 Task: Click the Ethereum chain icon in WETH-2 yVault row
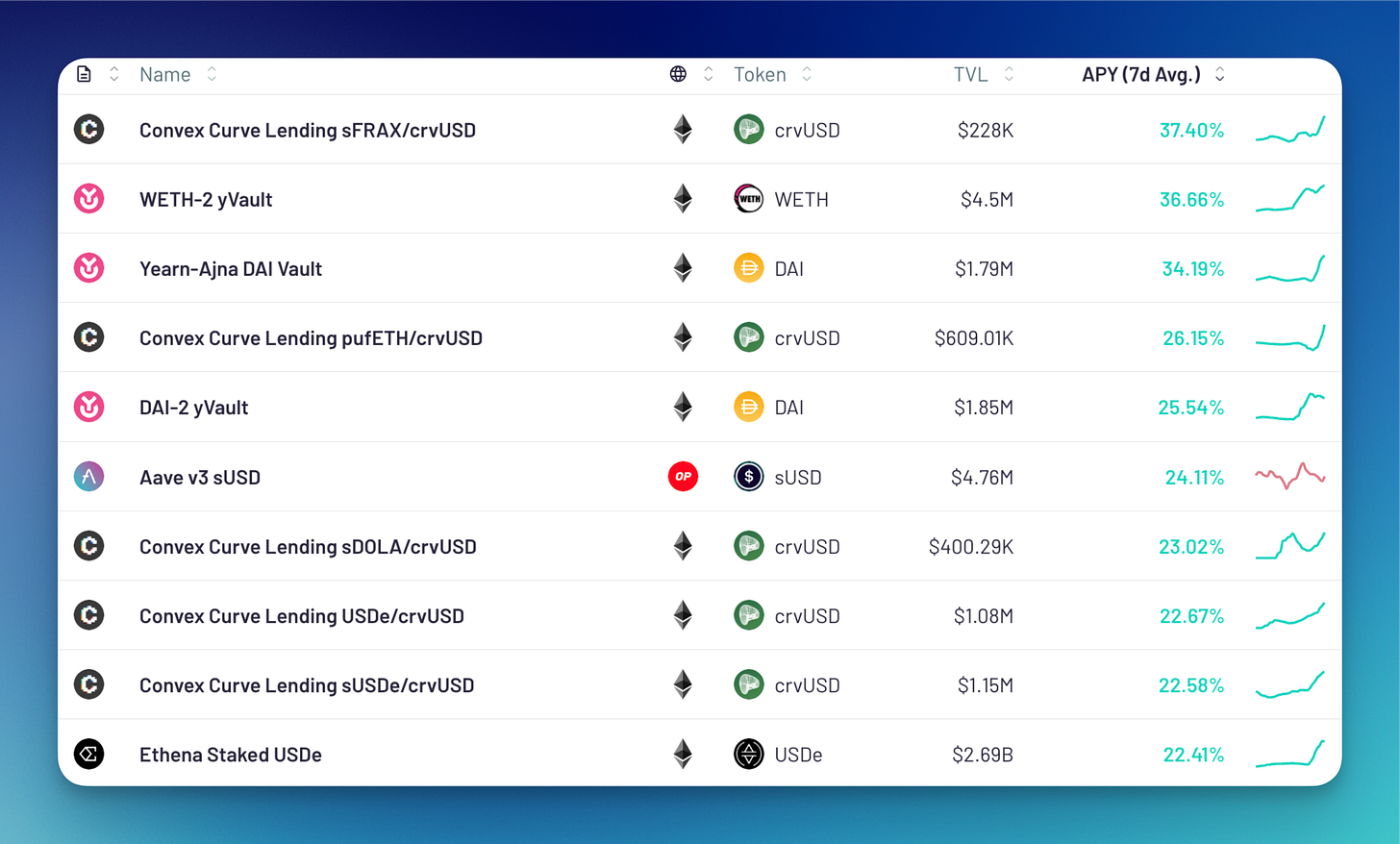pyautogui.click(x=683, y=199)
